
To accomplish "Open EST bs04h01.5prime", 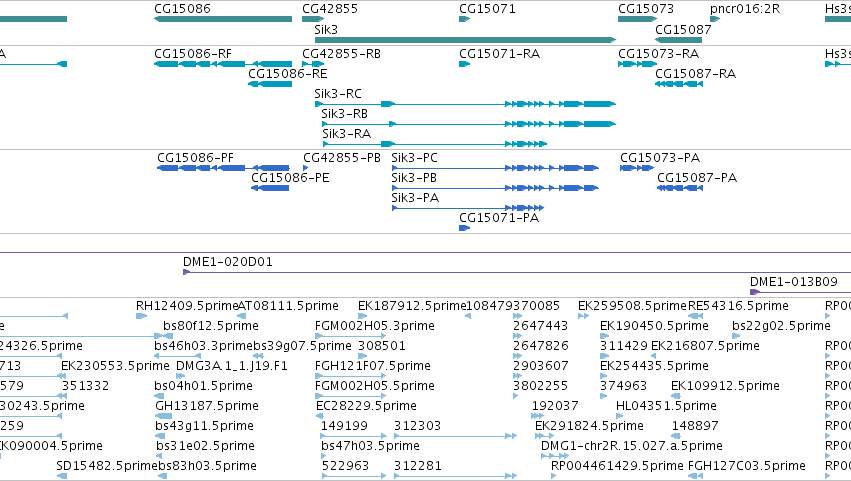I will click(x=204, y=387).
